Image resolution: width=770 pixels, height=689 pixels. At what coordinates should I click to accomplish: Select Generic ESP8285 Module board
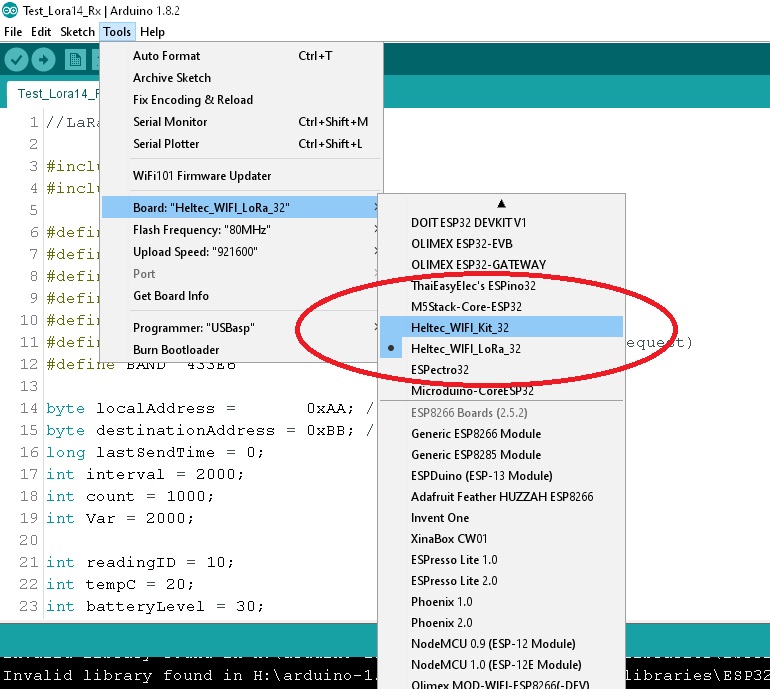(x=501, y=455)
